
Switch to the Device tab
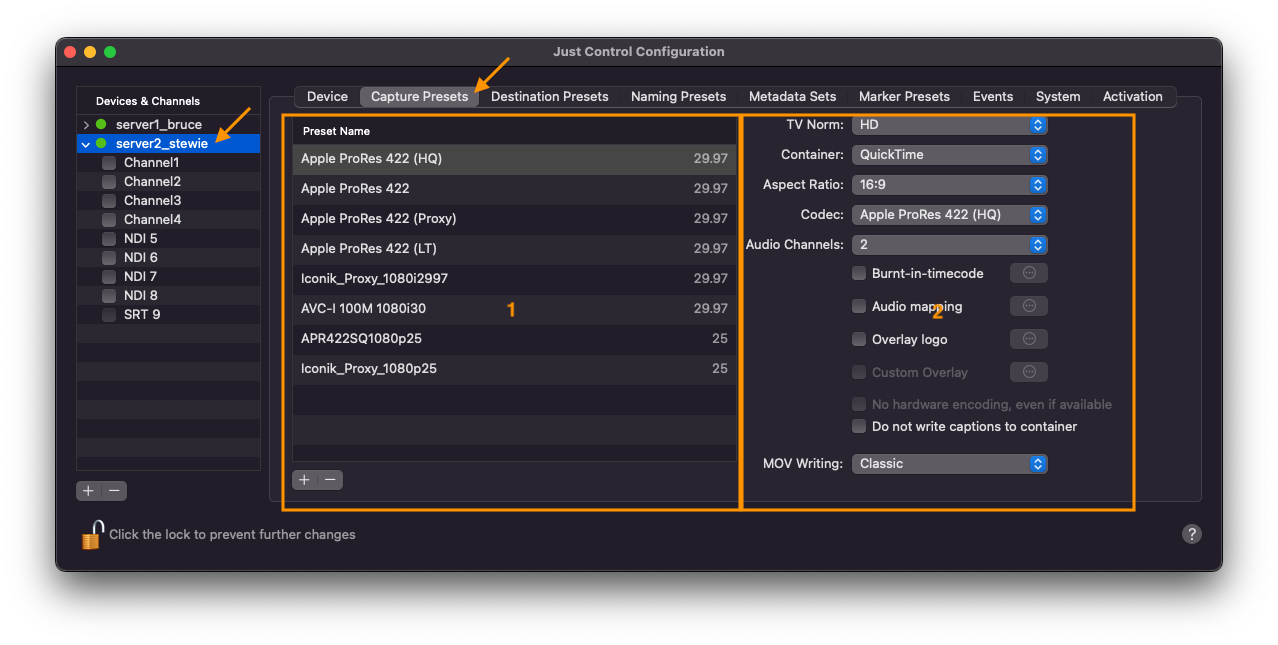(x=327, y=97)
